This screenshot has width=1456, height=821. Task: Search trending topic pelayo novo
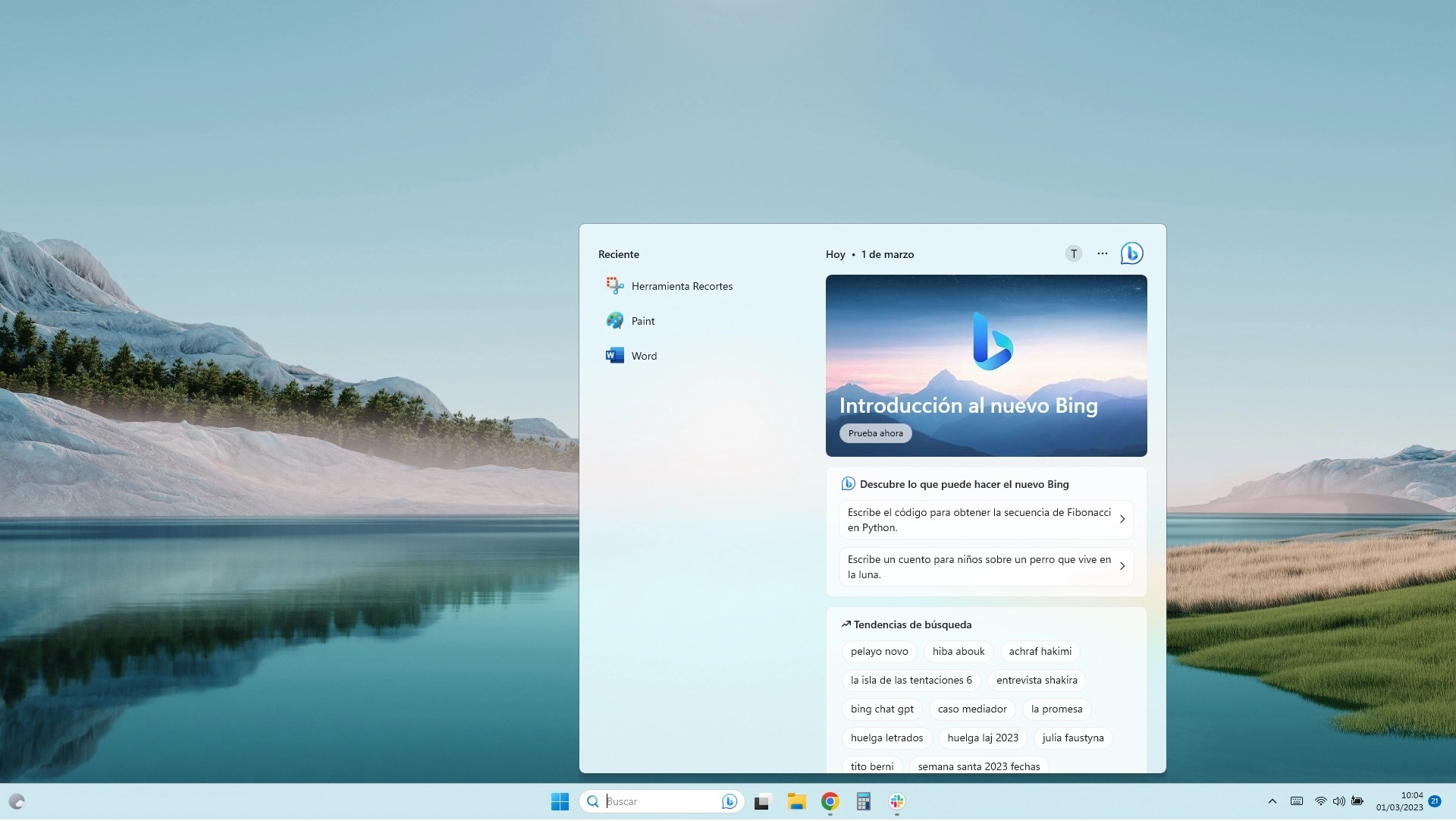(x=879, y=652)
